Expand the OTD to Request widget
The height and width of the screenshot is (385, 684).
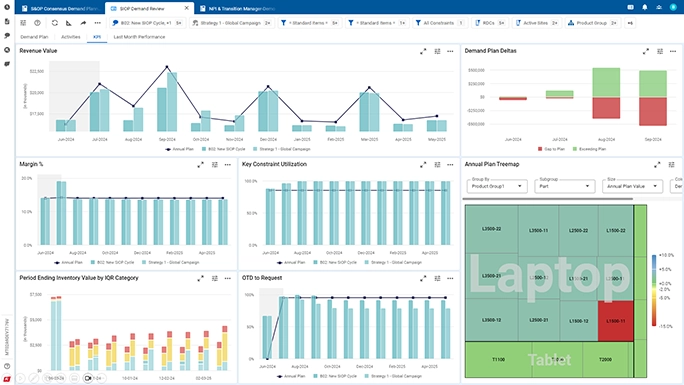tap(423, 278)
